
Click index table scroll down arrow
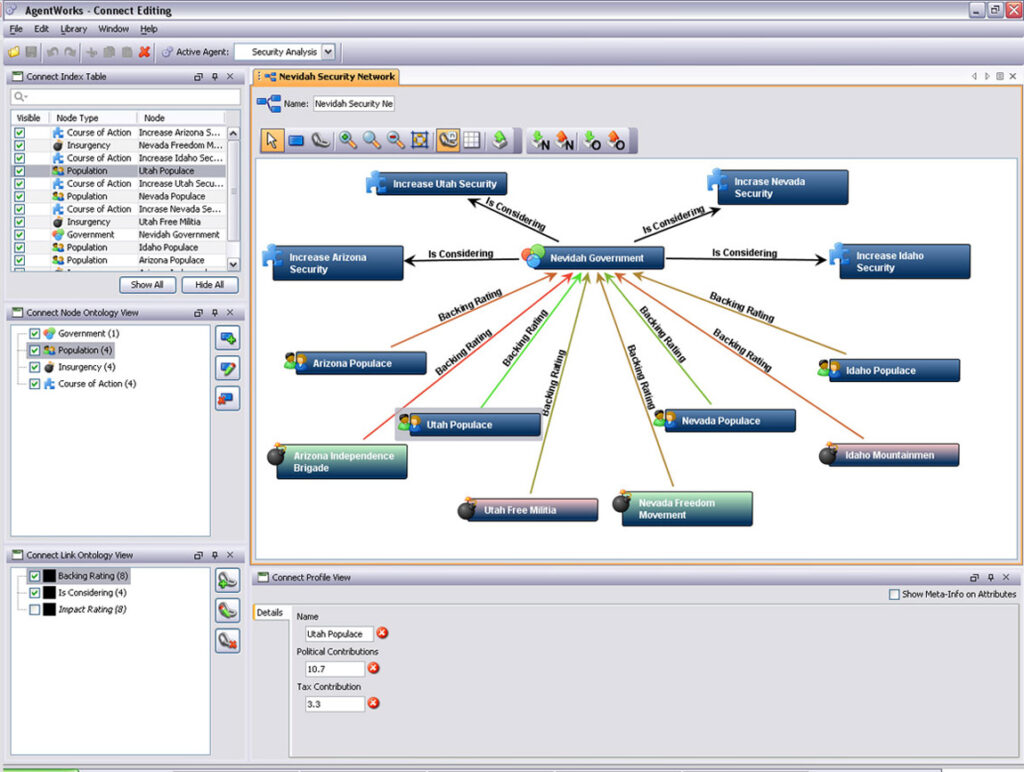233,264
